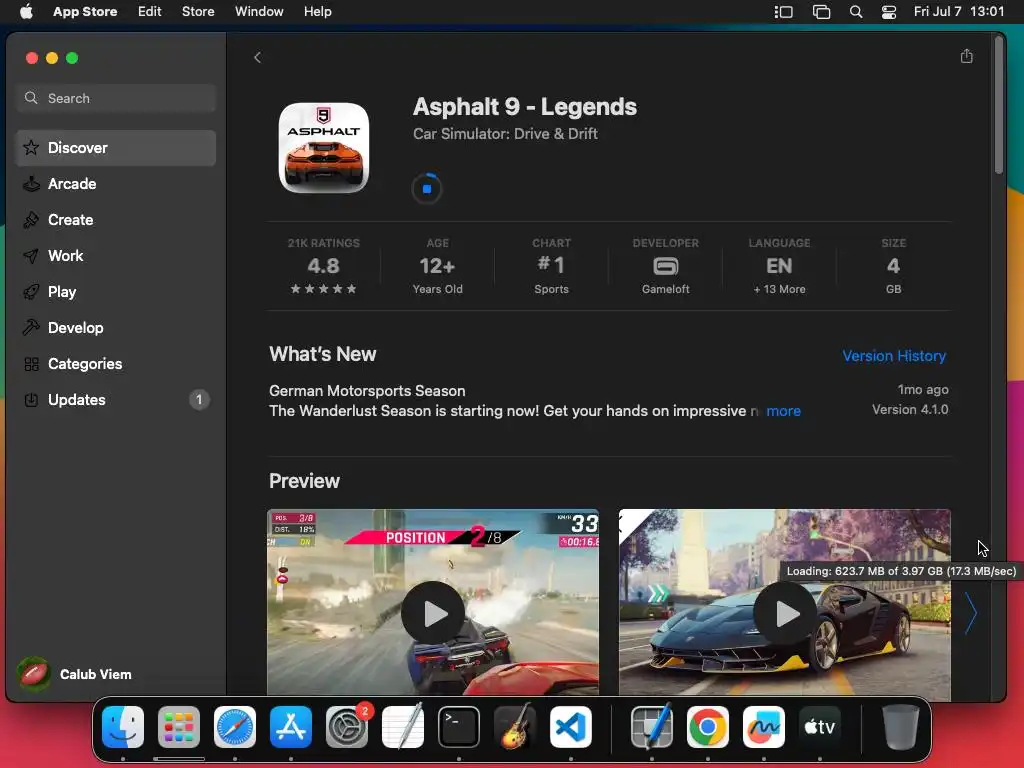1024x768 pixels.
Task: Open Freeform from the Dock
Action: [764, 727]
